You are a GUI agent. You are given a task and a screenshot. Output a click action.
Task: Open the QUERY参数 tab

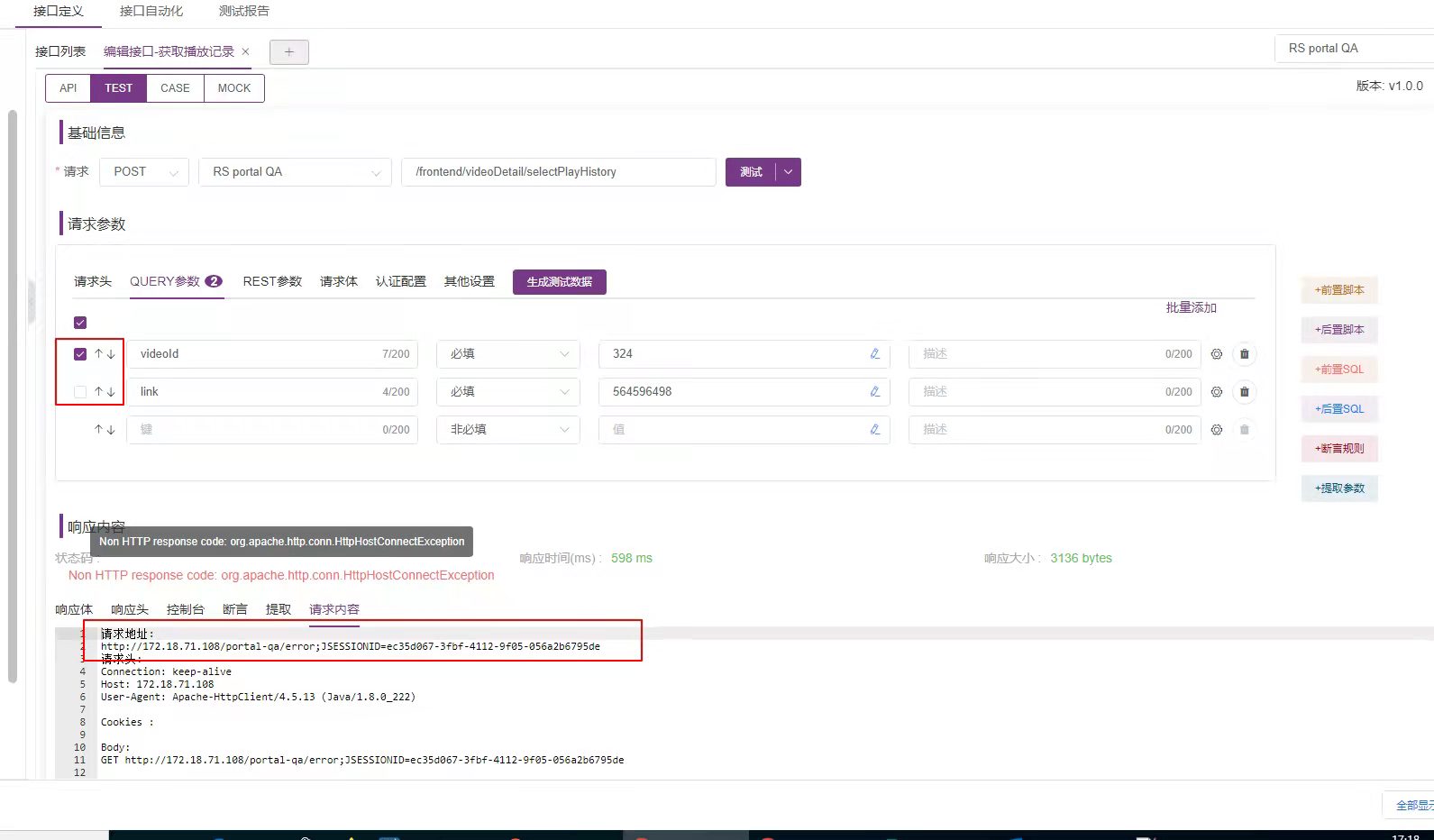[x=176, y=281]
